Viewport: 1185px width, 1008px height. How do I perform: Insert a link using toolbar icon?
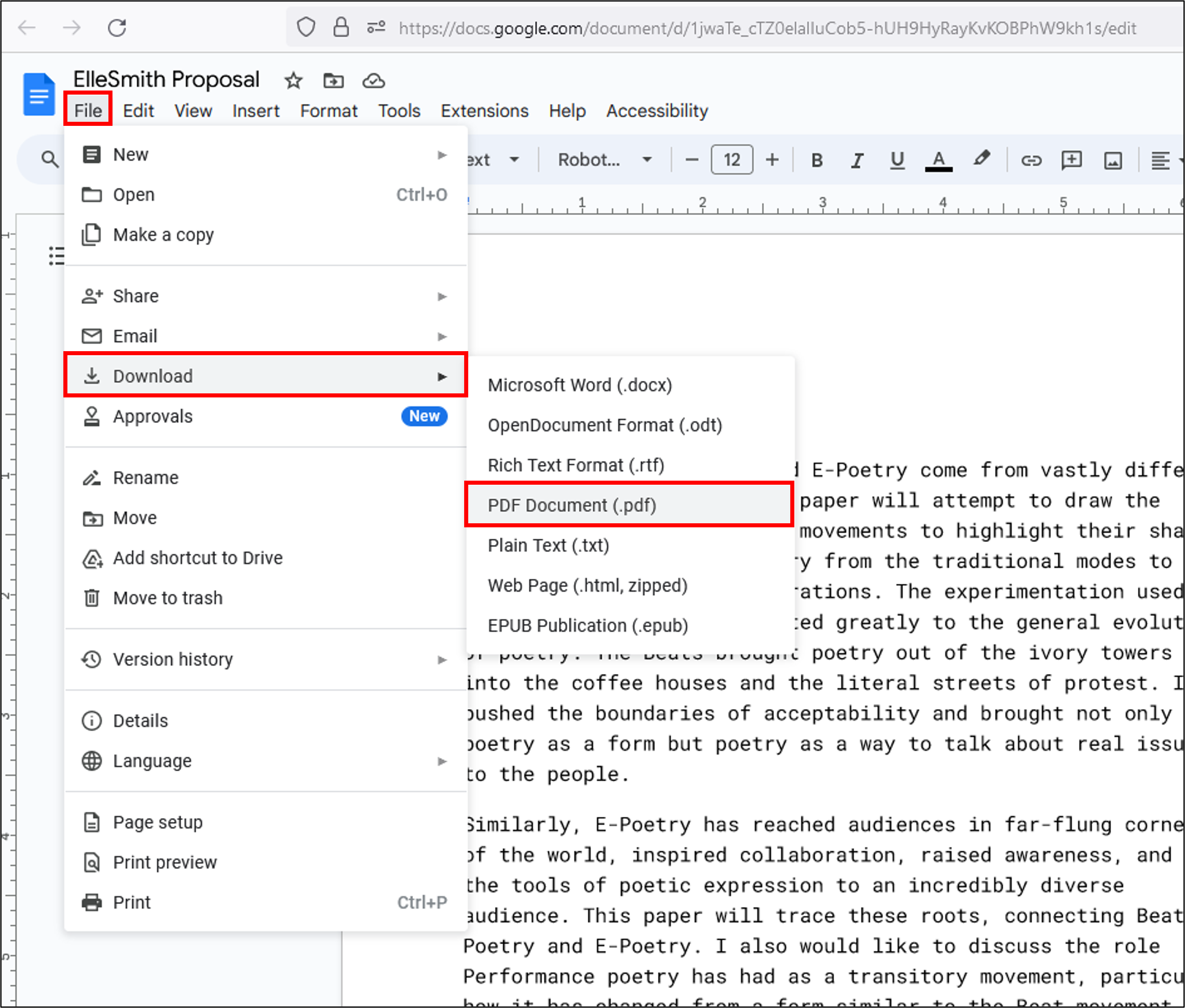click(x=1031, y=161)
